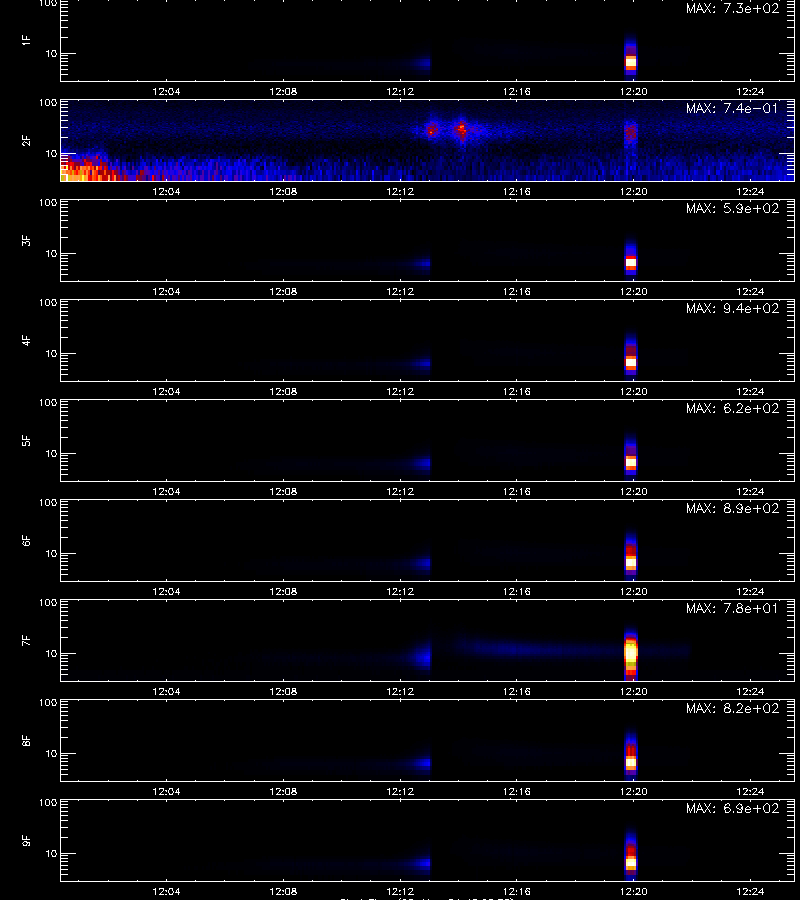
Task: Select the text MAX: 7.4e-01
Action: click(x=732, y=108)
